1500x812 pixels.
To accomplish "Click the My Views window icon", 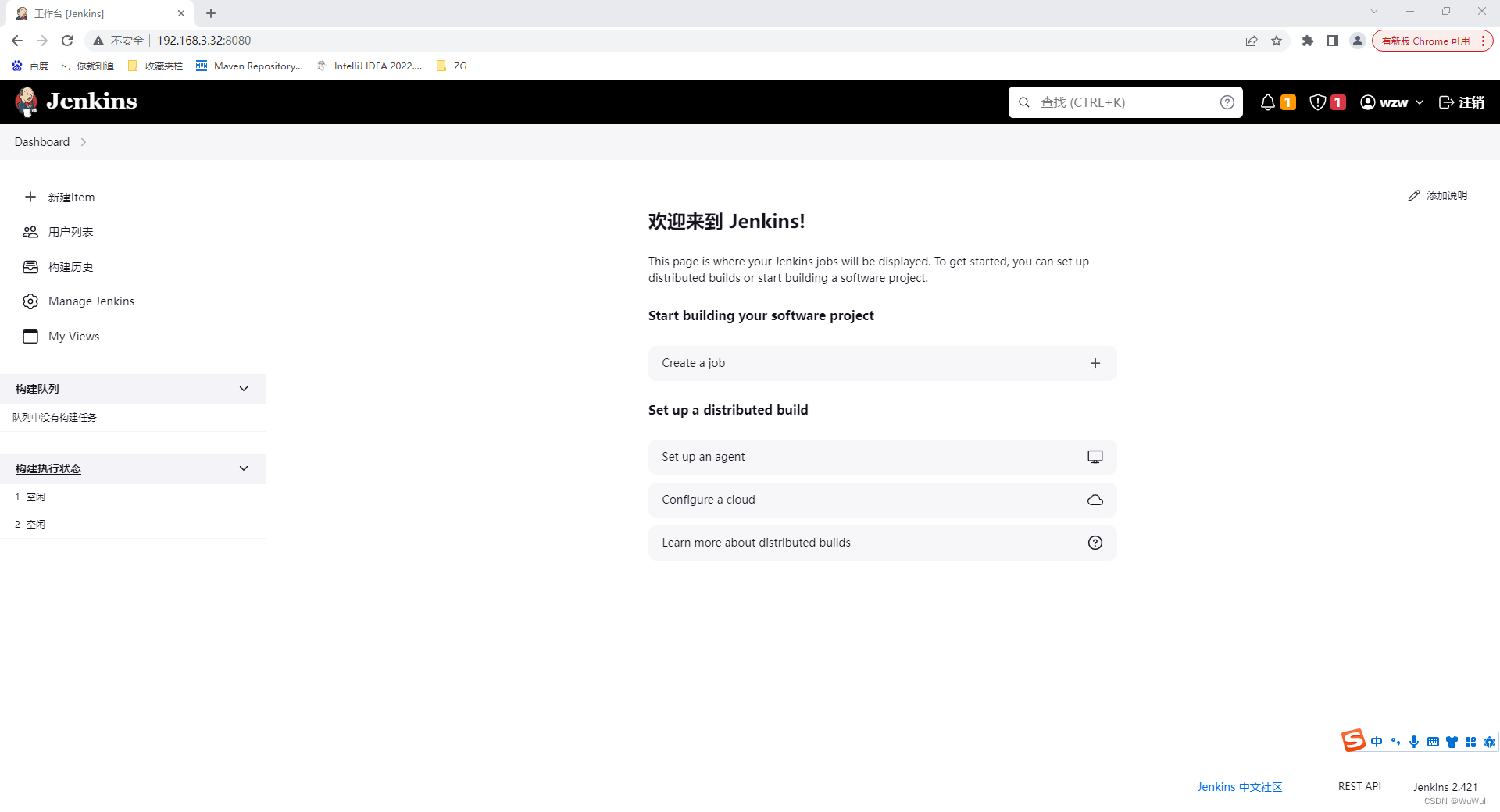I will coord(30,337).
